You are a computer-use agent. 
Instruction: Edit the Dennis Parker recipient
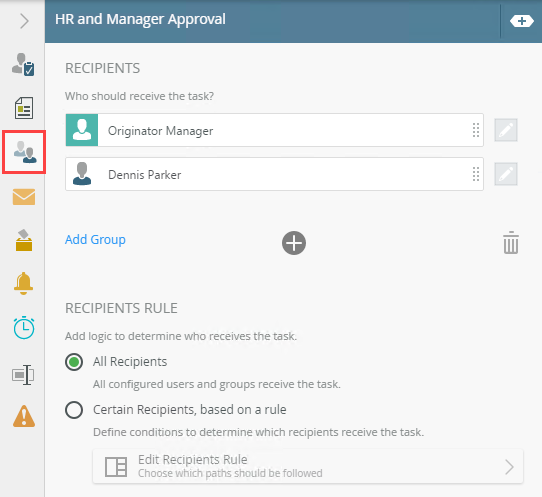(x=506, y=174)
